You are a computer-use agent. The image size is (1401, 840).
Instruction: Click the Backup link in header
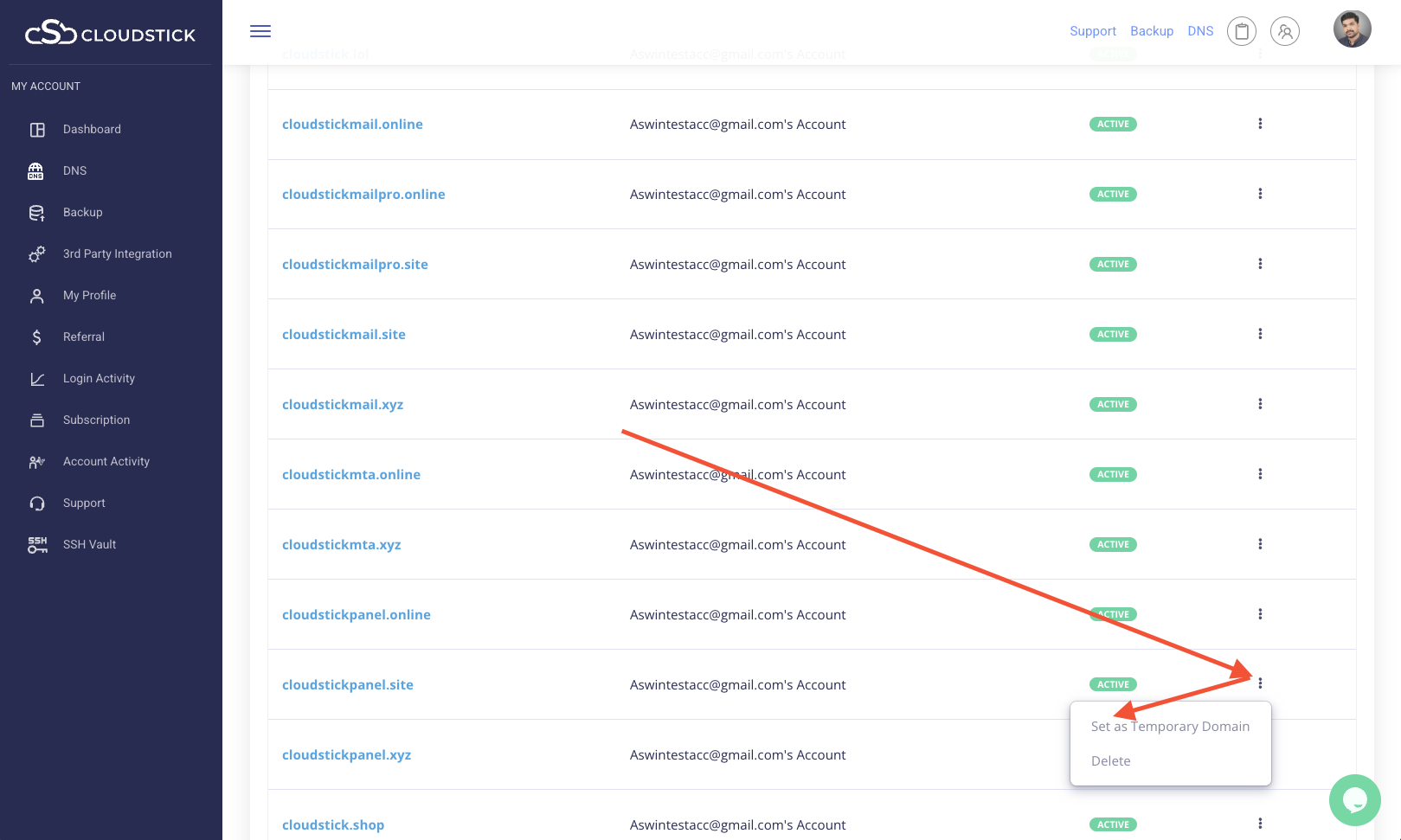coord(1152,31)
